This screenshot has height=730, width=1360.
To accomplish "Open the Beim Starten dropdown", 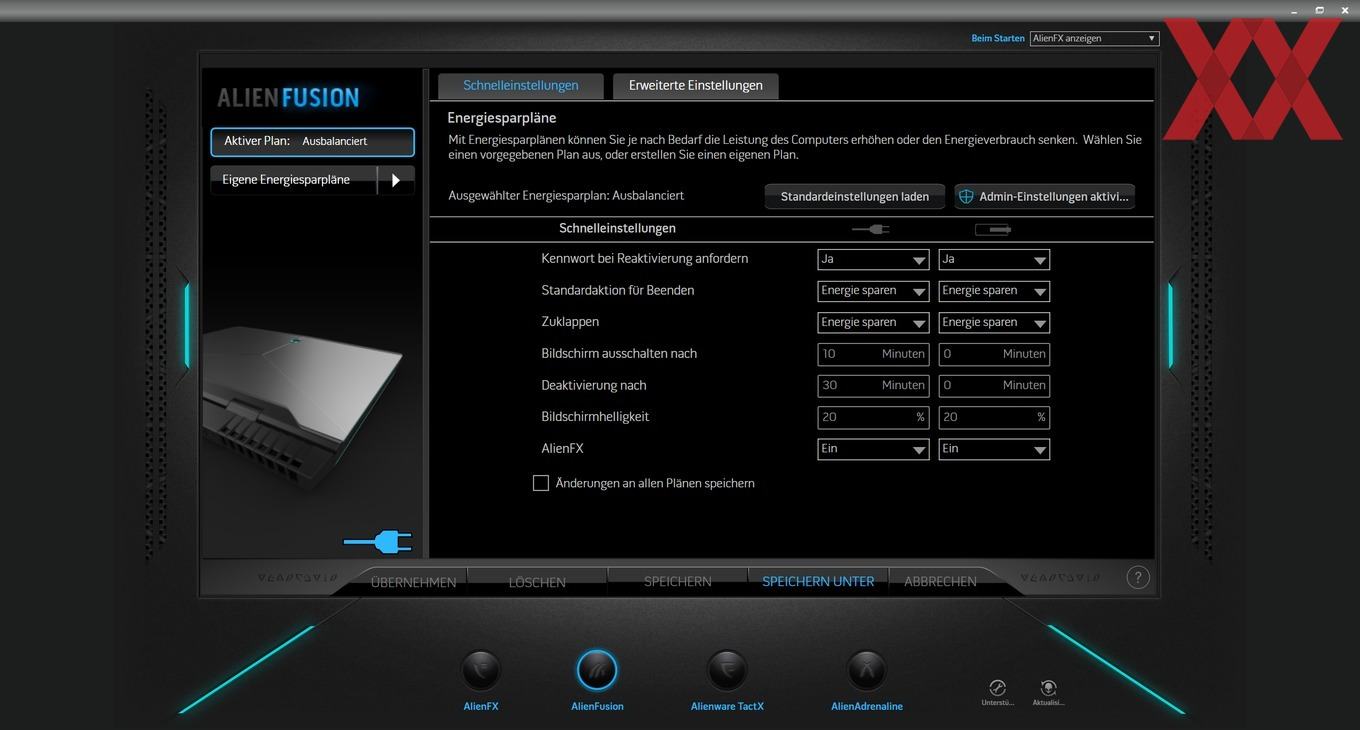I will click(1094, 38).
